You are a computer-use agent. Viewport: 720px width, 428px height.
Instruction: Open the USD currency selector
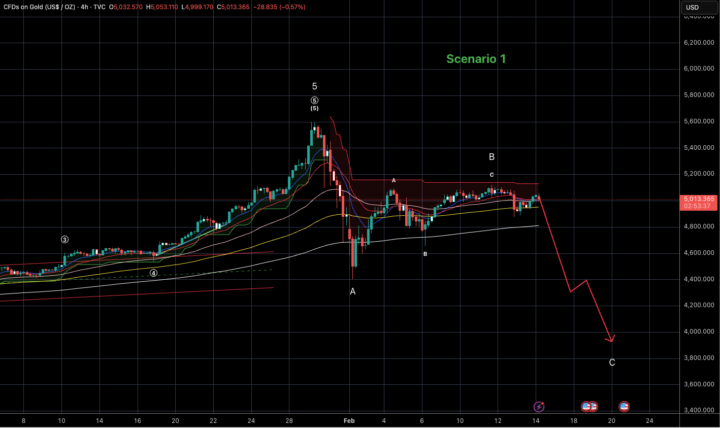[698, 7]
